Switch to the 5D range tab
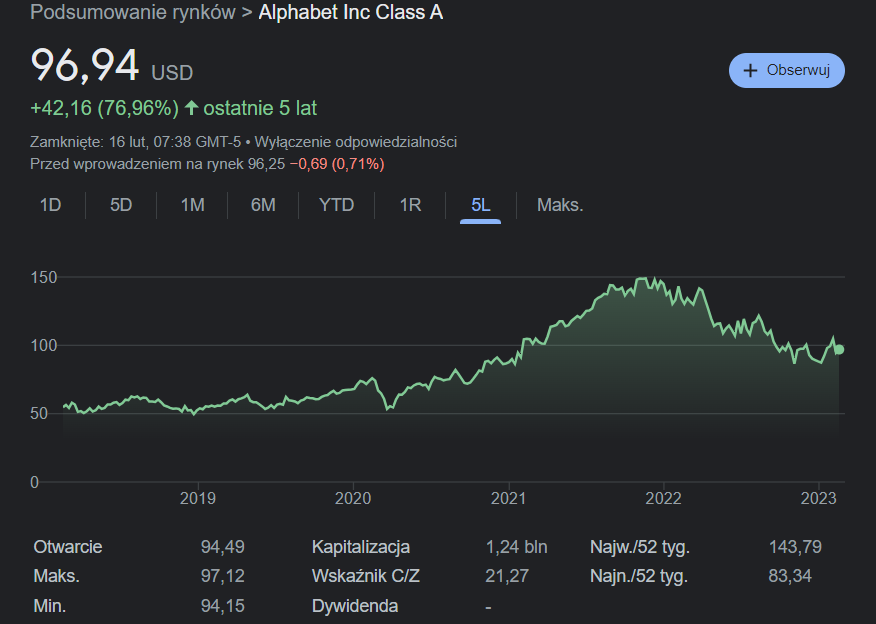The width and height of the screenshot is (876, 624). [x=121, y=205]
